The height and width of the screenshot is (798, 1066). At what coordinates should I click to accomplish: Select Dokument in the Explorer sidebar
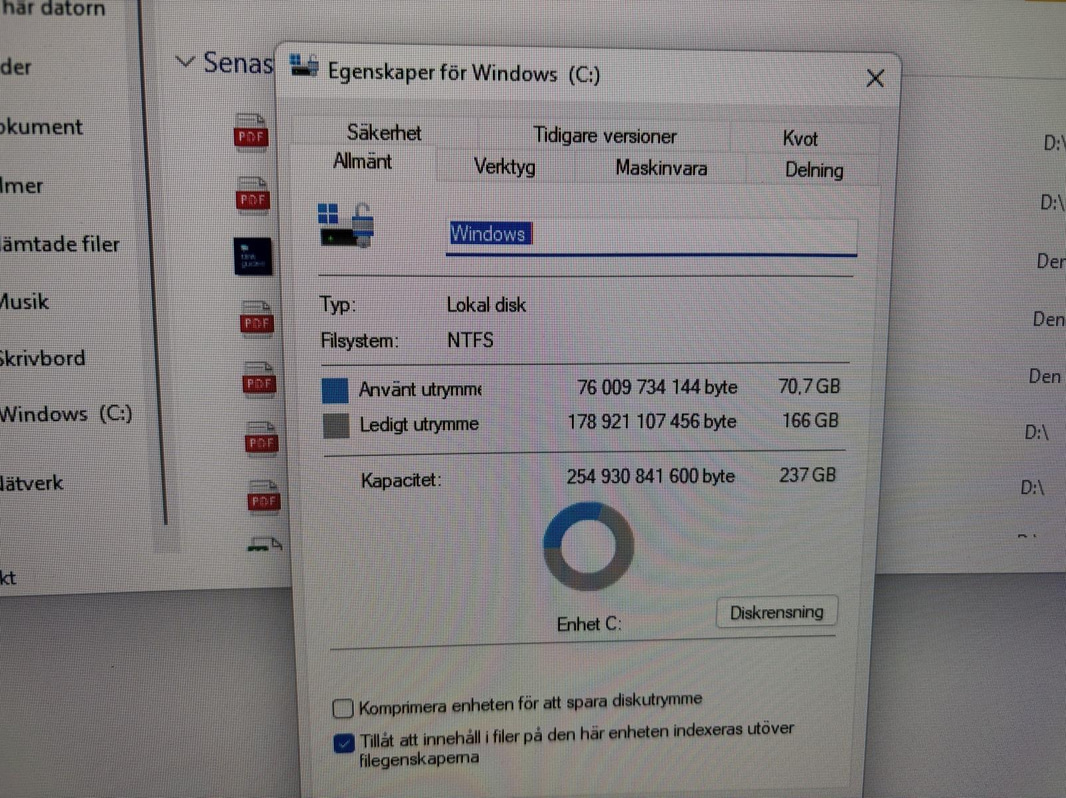coord(41,127)
